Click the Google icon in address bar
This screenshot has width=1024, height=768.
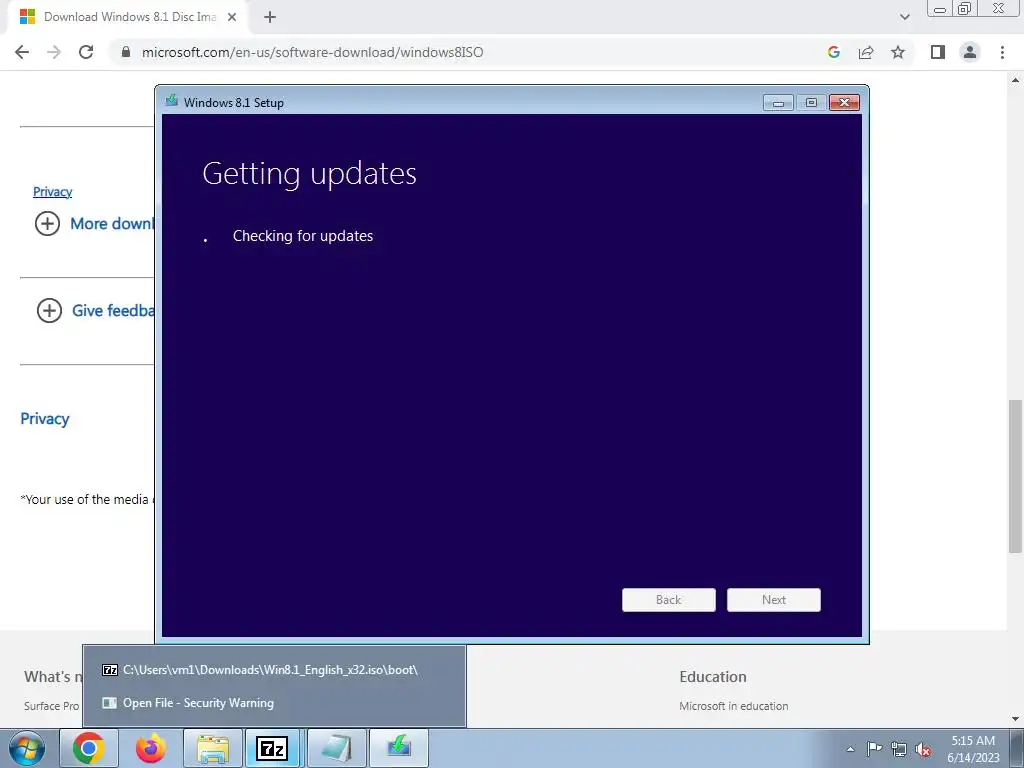tap(833, 52)
